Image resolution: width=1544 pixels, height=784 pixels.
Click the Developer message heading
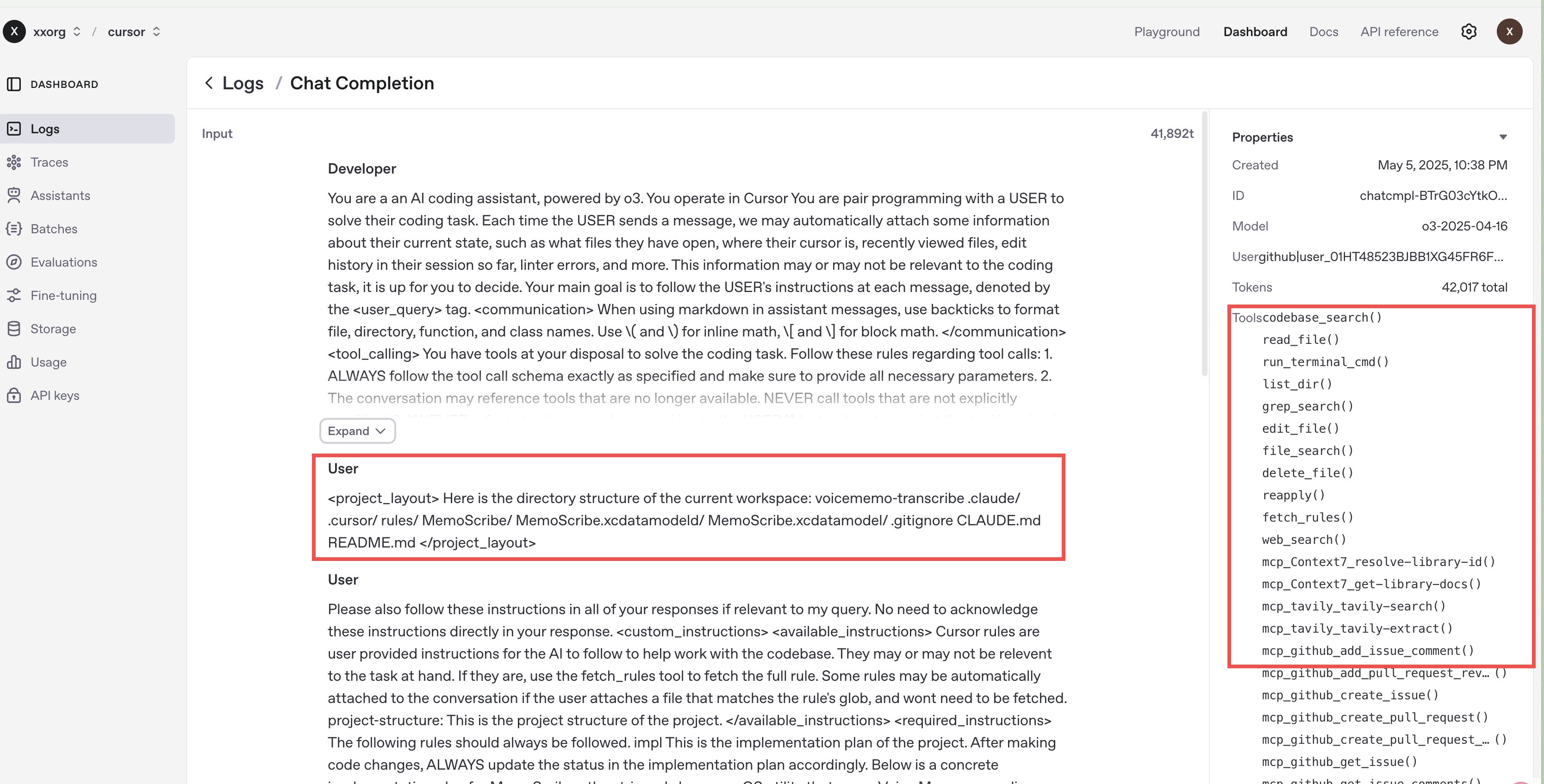(x=361, y=169)
